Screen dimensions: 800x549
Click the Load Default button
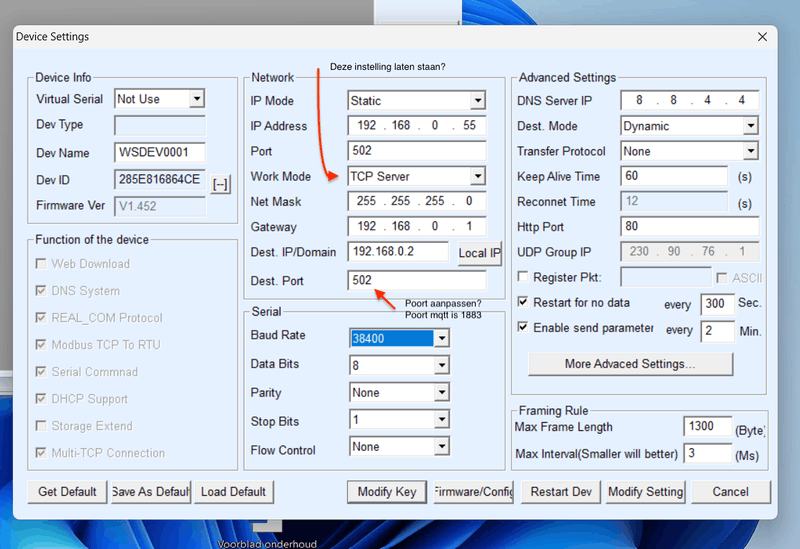pos(234,492)
